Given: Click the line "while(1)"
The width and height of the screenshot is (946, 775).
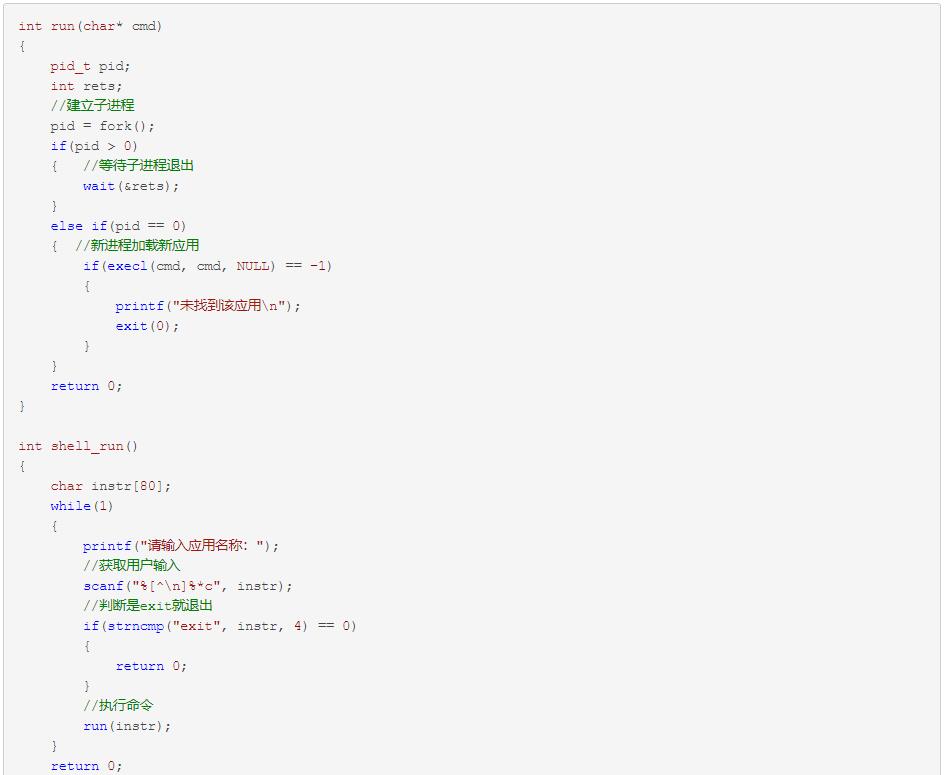Looking at the screenshot, I should point(82,506).
